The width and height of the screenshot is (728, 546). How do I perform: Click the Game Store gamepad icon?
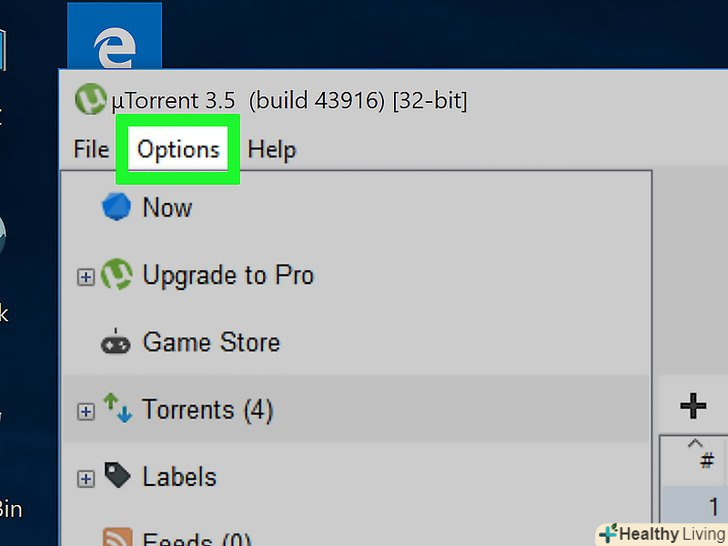(116, 343)
